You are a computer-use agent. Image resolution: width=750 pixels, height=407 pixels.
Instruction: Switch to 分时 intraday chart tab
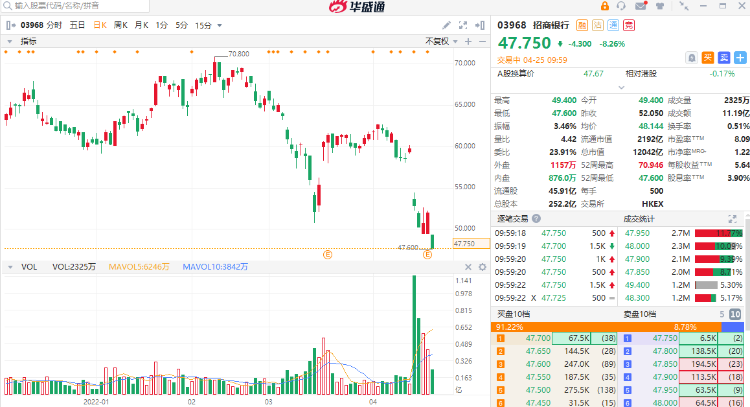(55, 25)
